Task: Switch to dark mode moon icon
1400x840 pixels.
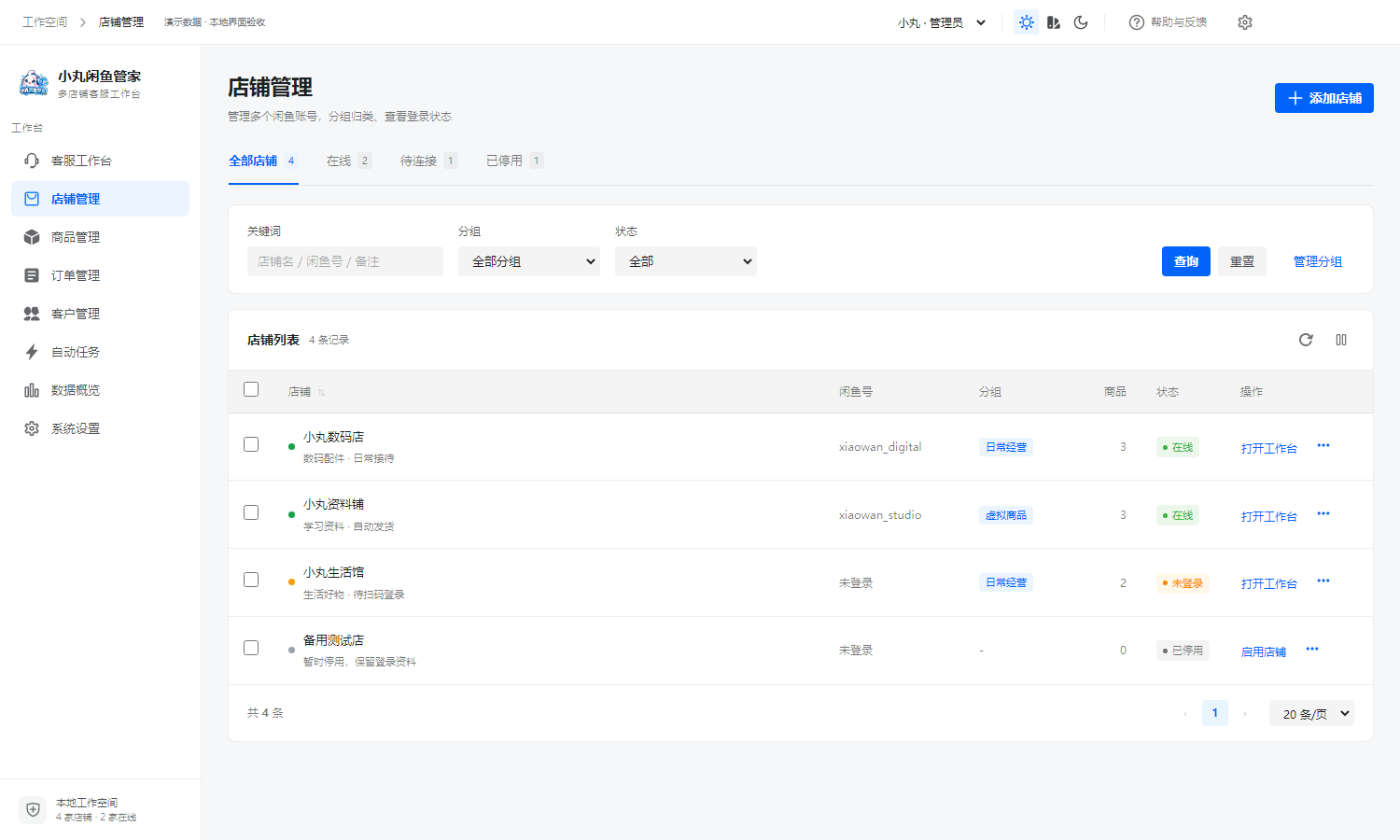Action: [x=1081, y=22]
